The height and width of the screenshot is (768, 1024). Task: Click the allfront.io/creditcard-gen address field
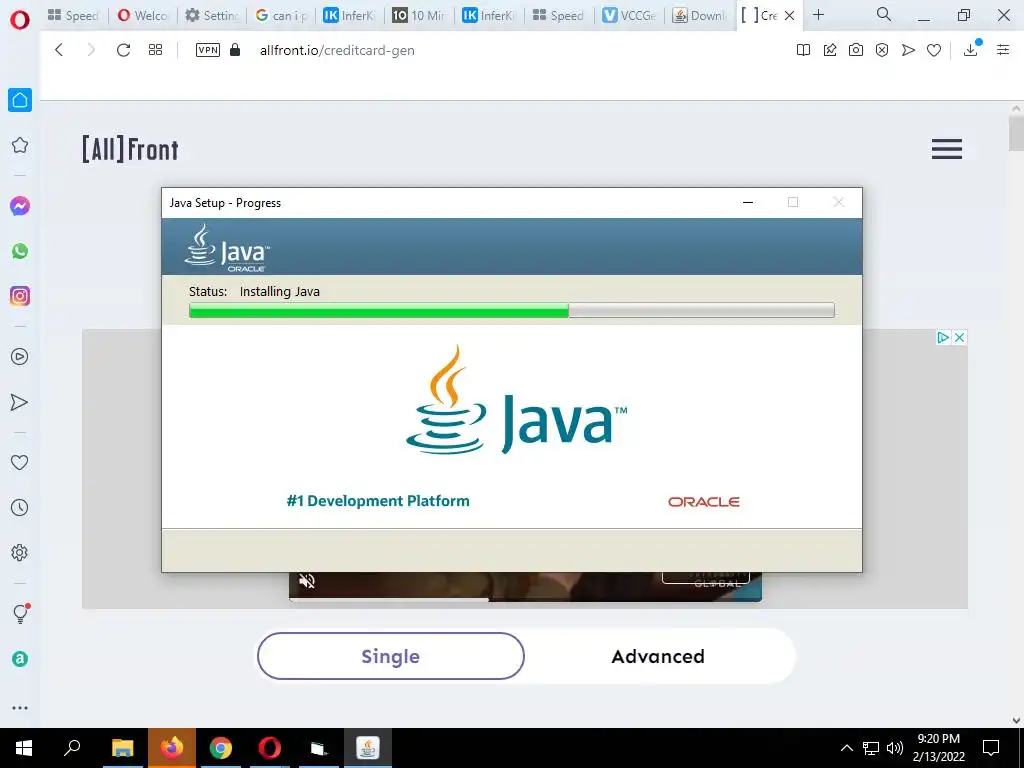coord(337,50)
